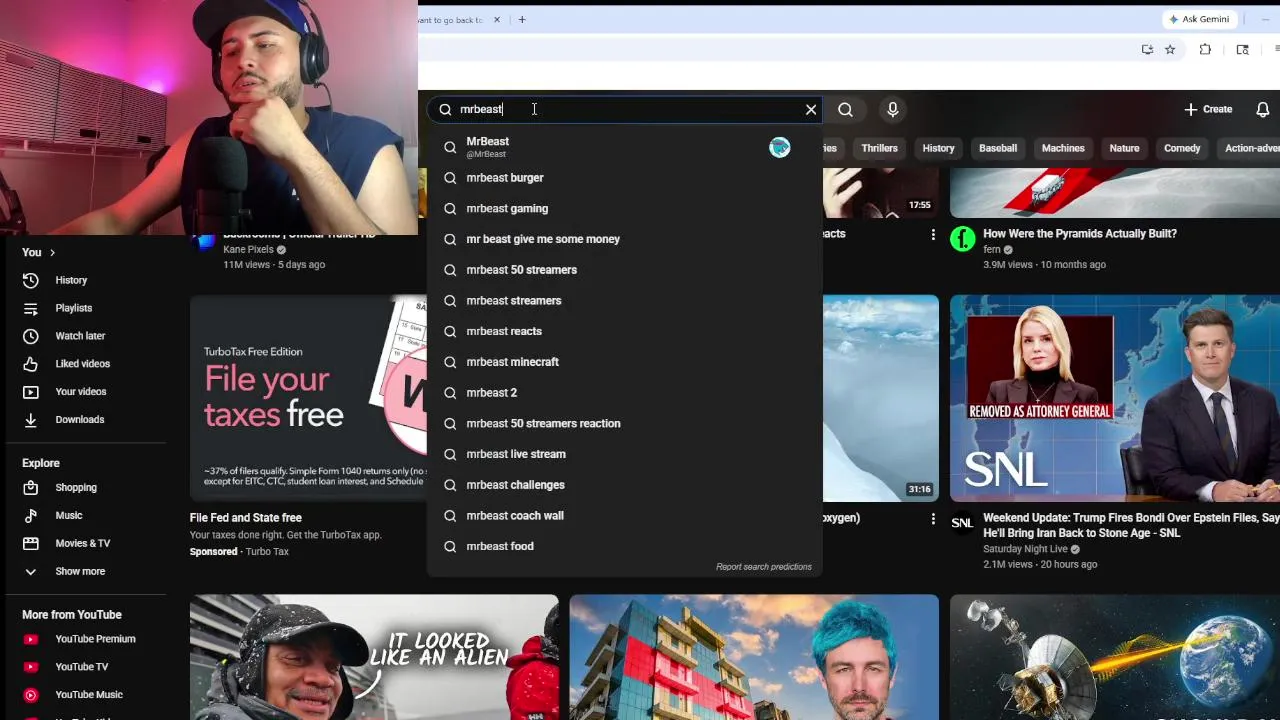Viewport: 1280px width, 720px height.
Task: Open the browser side panel icon
Action: pos(1242,50)
